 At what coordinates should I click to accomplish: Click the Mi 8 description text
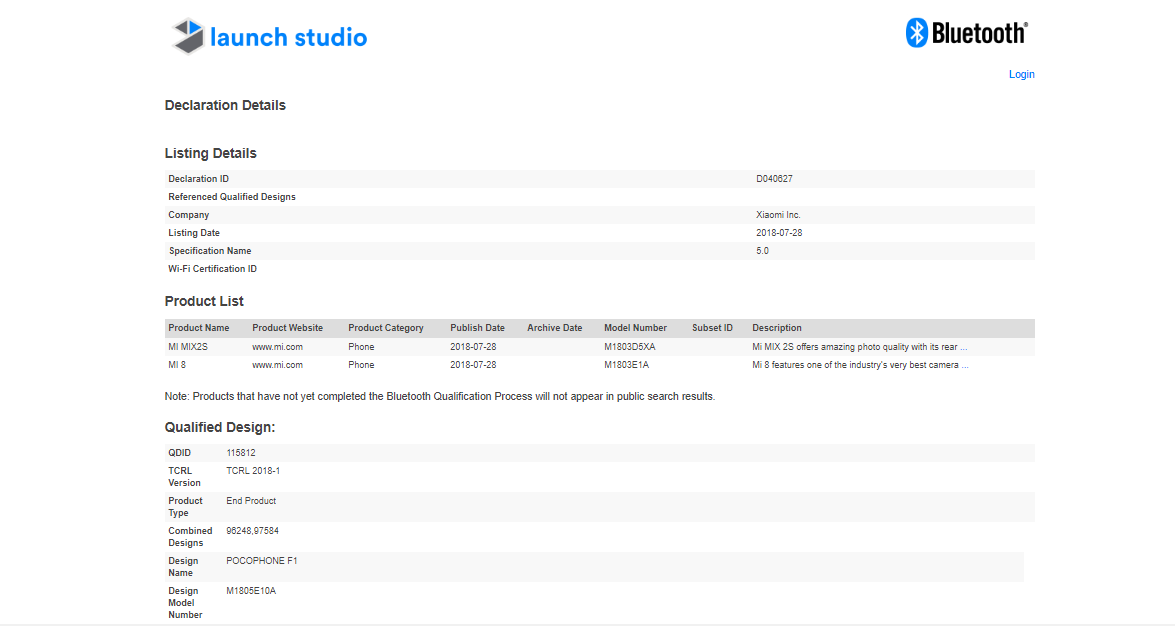point(860,365)
